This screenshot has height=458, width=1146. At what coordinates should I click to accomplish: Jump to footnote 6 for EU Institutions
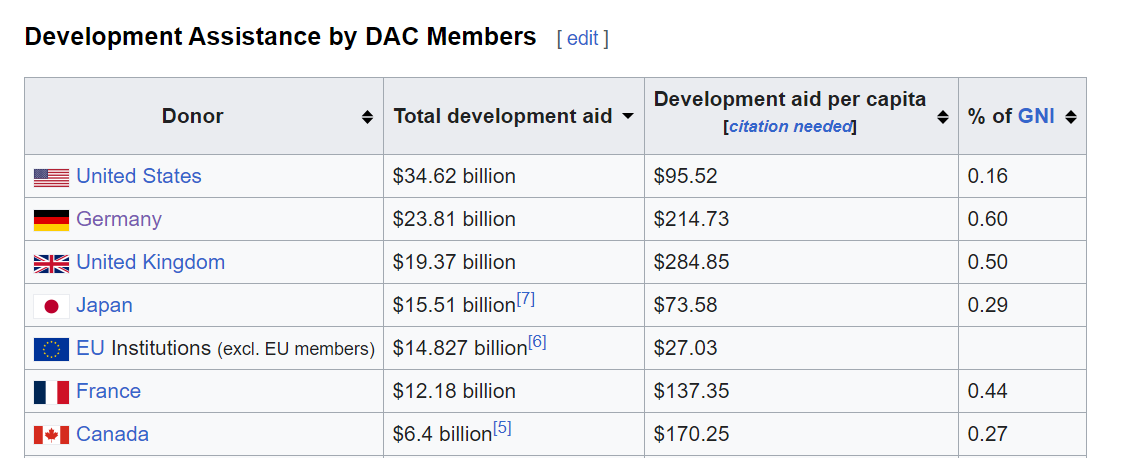(537, 342)
